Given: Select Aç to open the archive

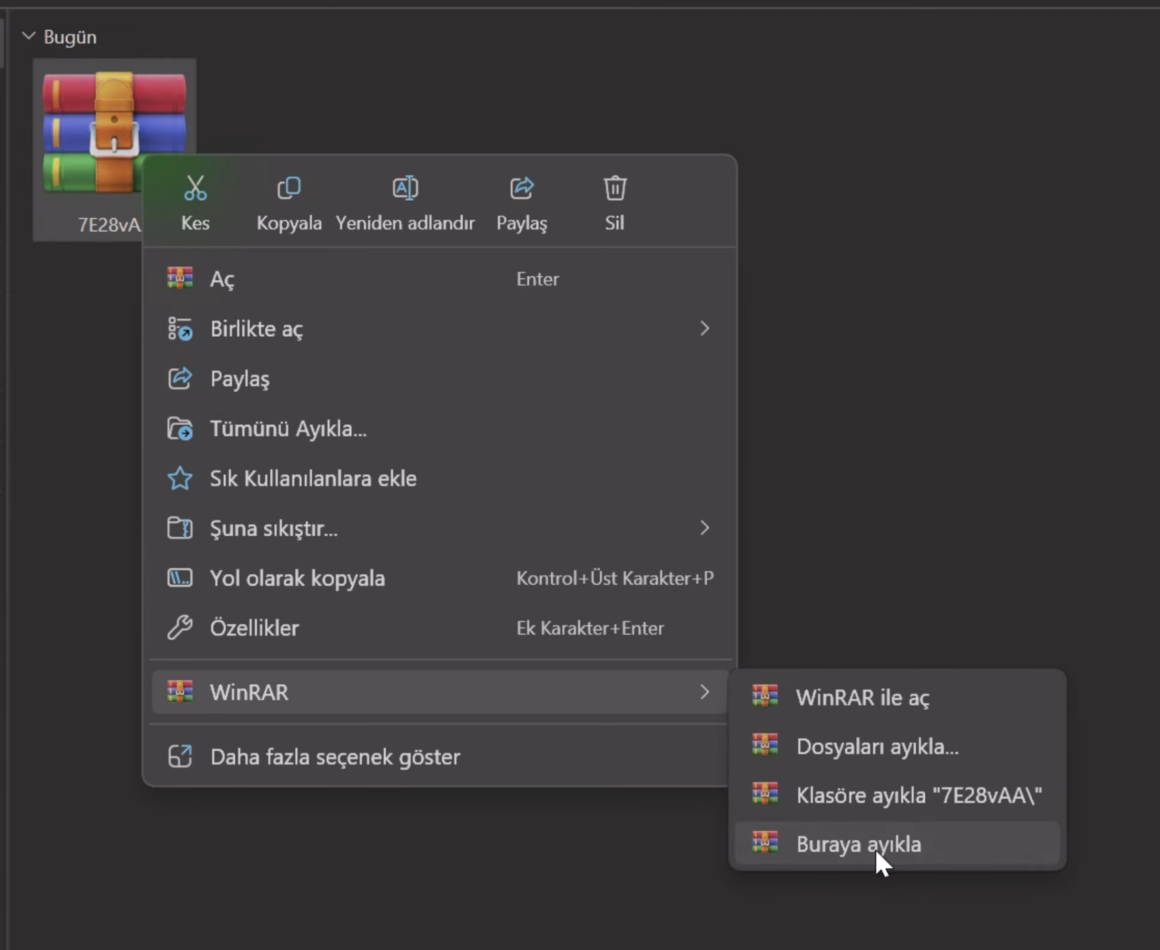Looking at the screenshot, I should click(222, 279).
